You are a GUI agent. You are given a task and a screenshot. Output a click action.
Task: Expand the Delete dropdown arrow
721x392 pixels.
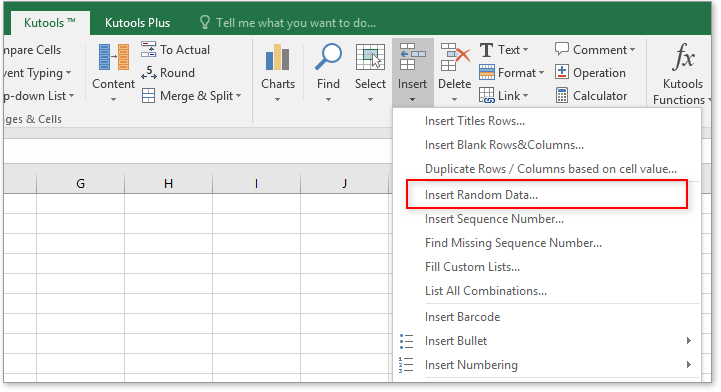click(454, 99)
